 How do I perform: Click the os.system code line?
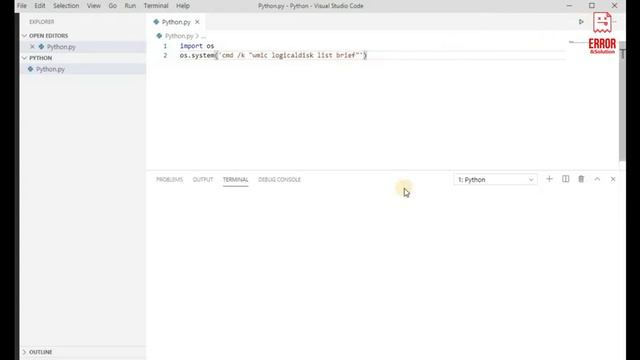click(x=273, y=55)
